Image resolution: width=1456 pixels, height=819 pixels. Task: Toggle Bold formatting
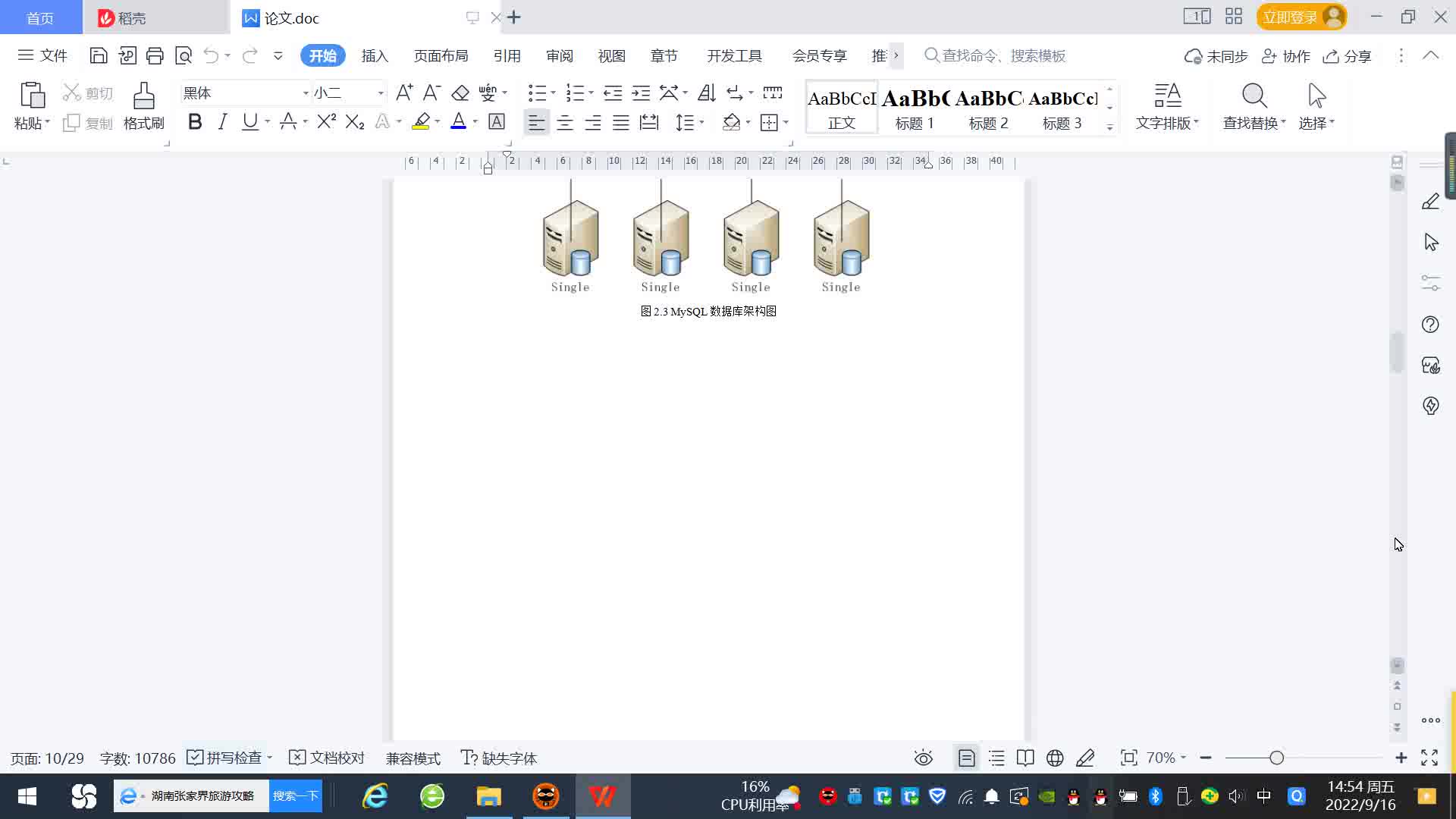(x=195, y=121)
